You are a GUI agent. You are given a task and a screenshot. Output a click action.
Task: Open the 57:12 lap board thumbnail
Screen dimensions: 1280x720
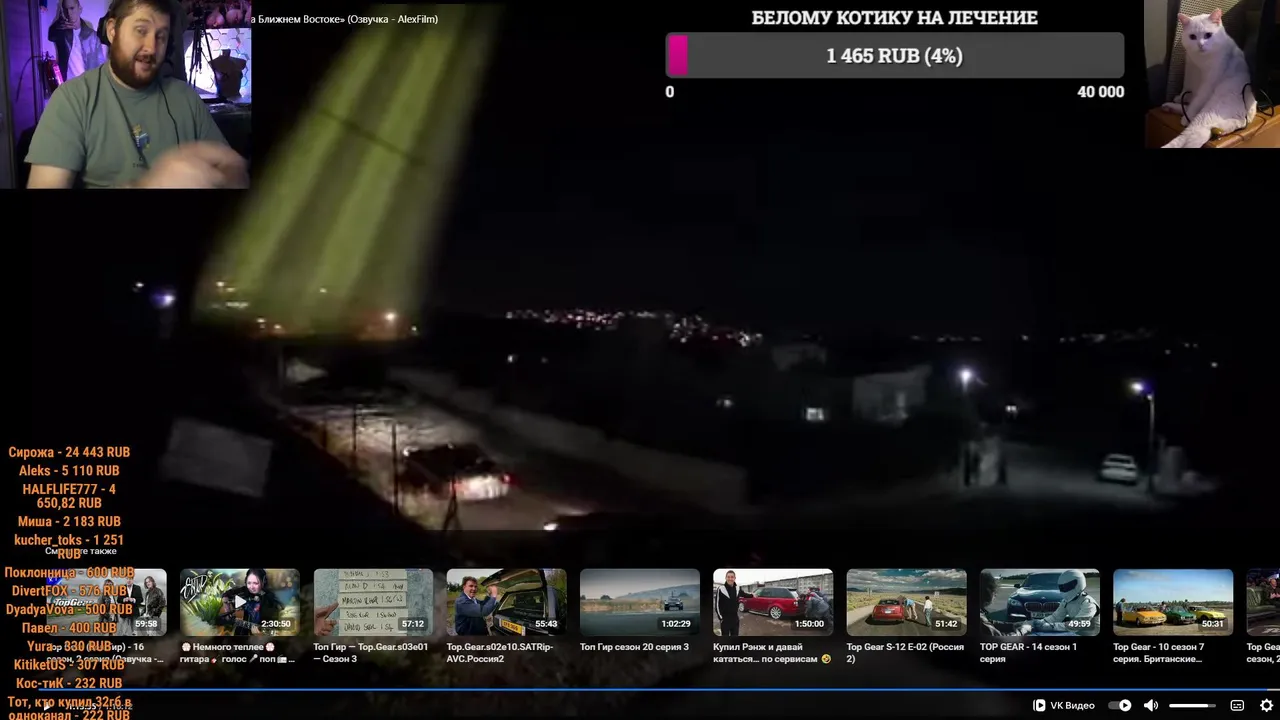click(373, 602)
